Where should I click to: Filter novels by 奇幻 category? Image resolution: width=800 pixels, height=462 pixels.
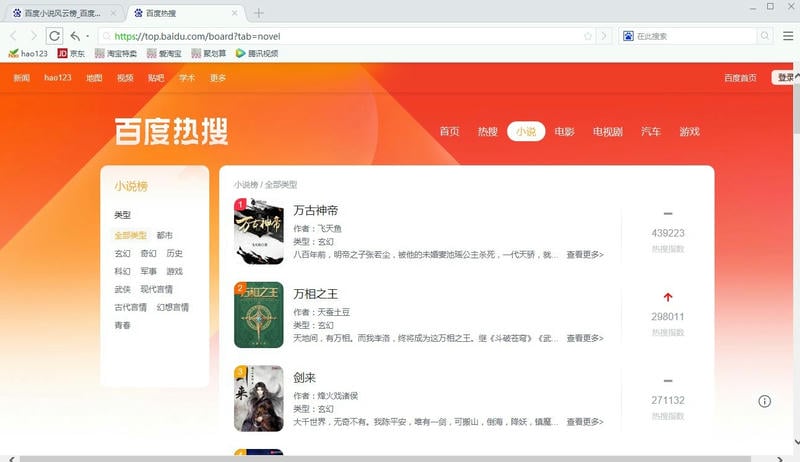pos(148,253)
